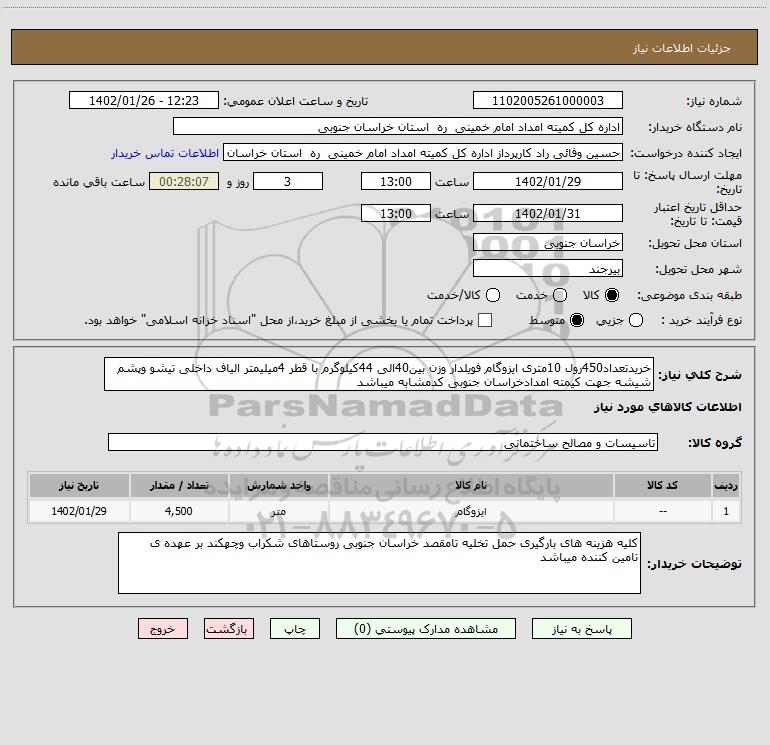Click price validity hour 13:00 field
The width and height of the screenshot is (770, 745).
click(396, 213)
